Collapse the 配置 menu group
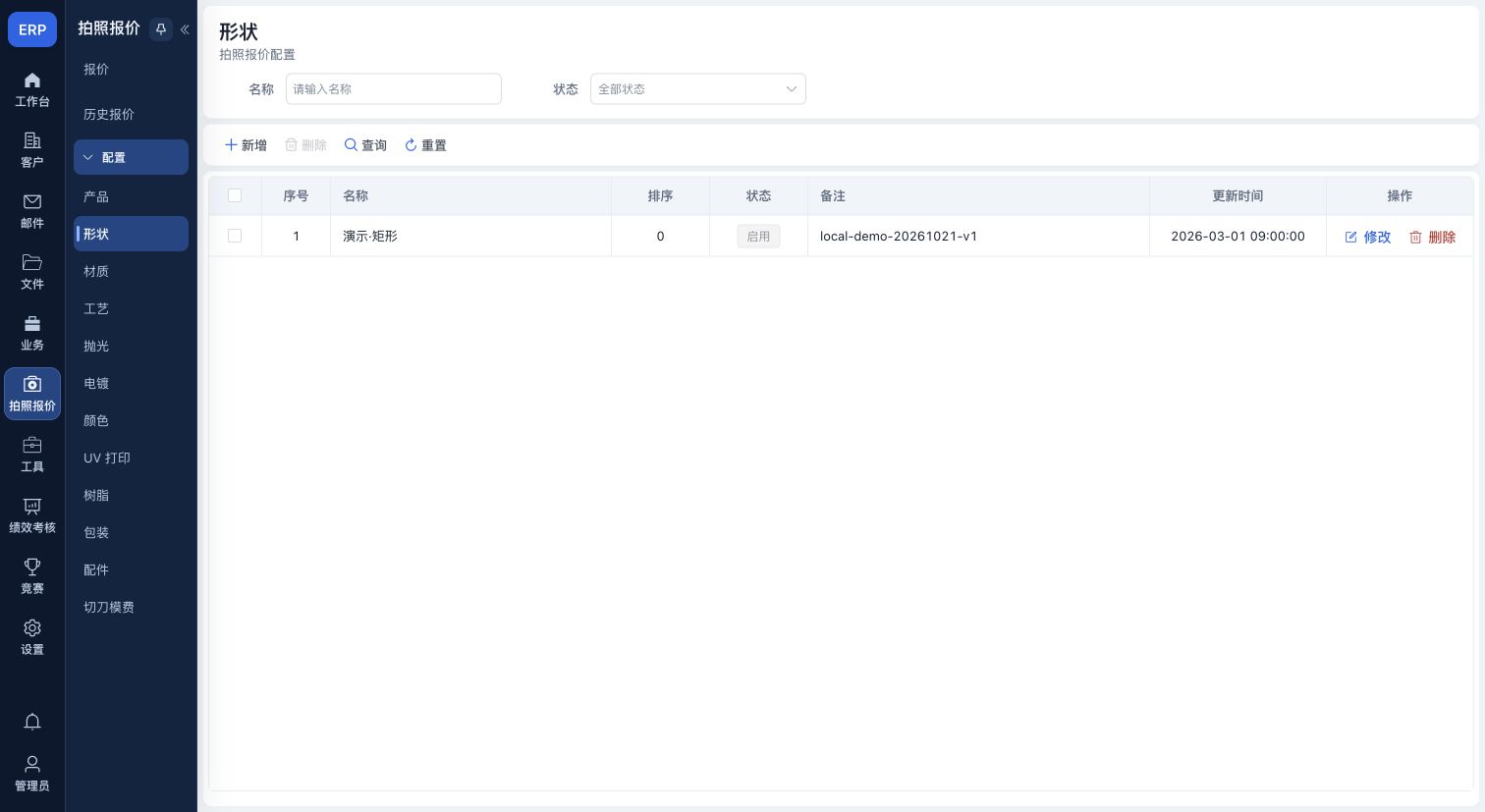 131,157
